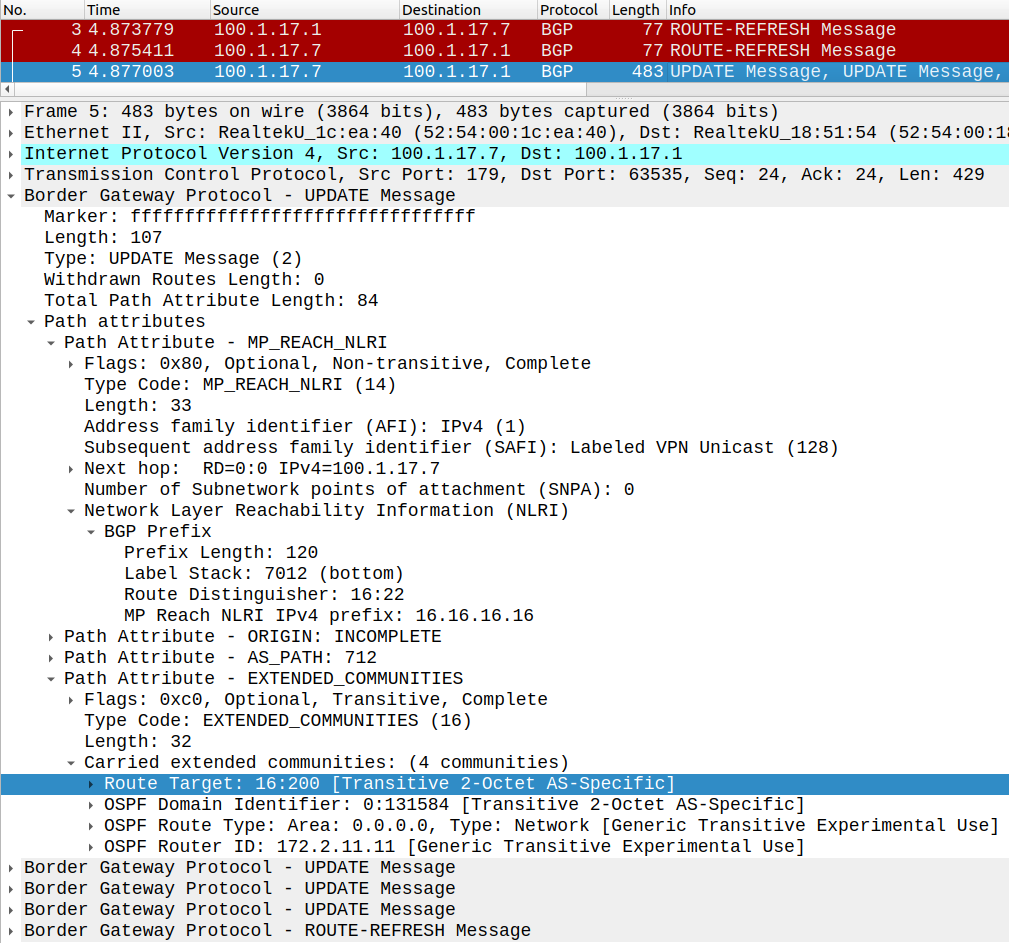Image resolution: width=1009 pixels, height=943 pixels.
Task: Select packet 3 ROUTE-REFRESH from 100.1.17.1
Action: (x=504, y=30)
